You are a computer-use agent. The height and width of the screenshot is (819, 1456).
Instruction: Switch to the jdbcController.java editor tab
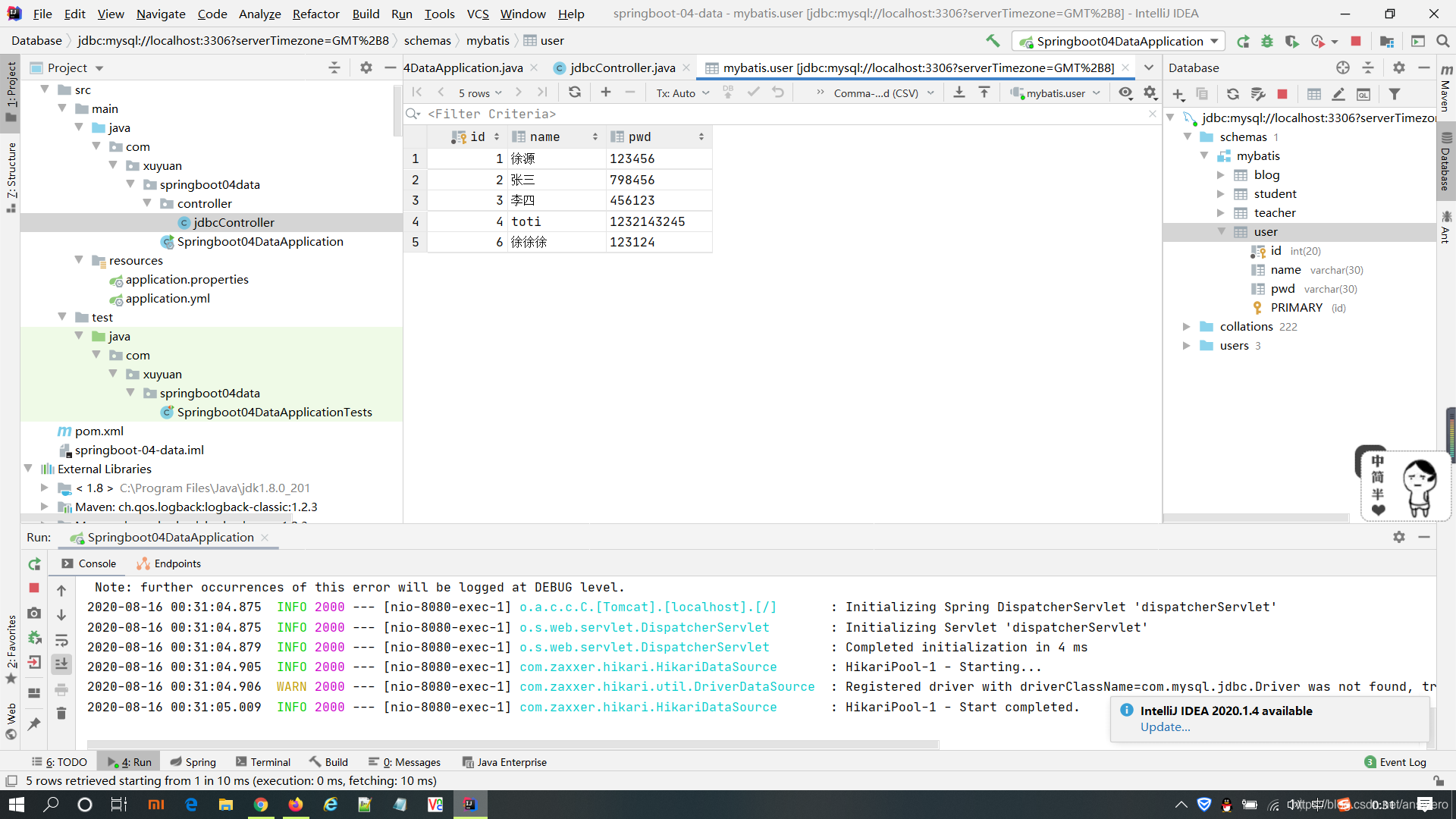click(x=622, y=67)
